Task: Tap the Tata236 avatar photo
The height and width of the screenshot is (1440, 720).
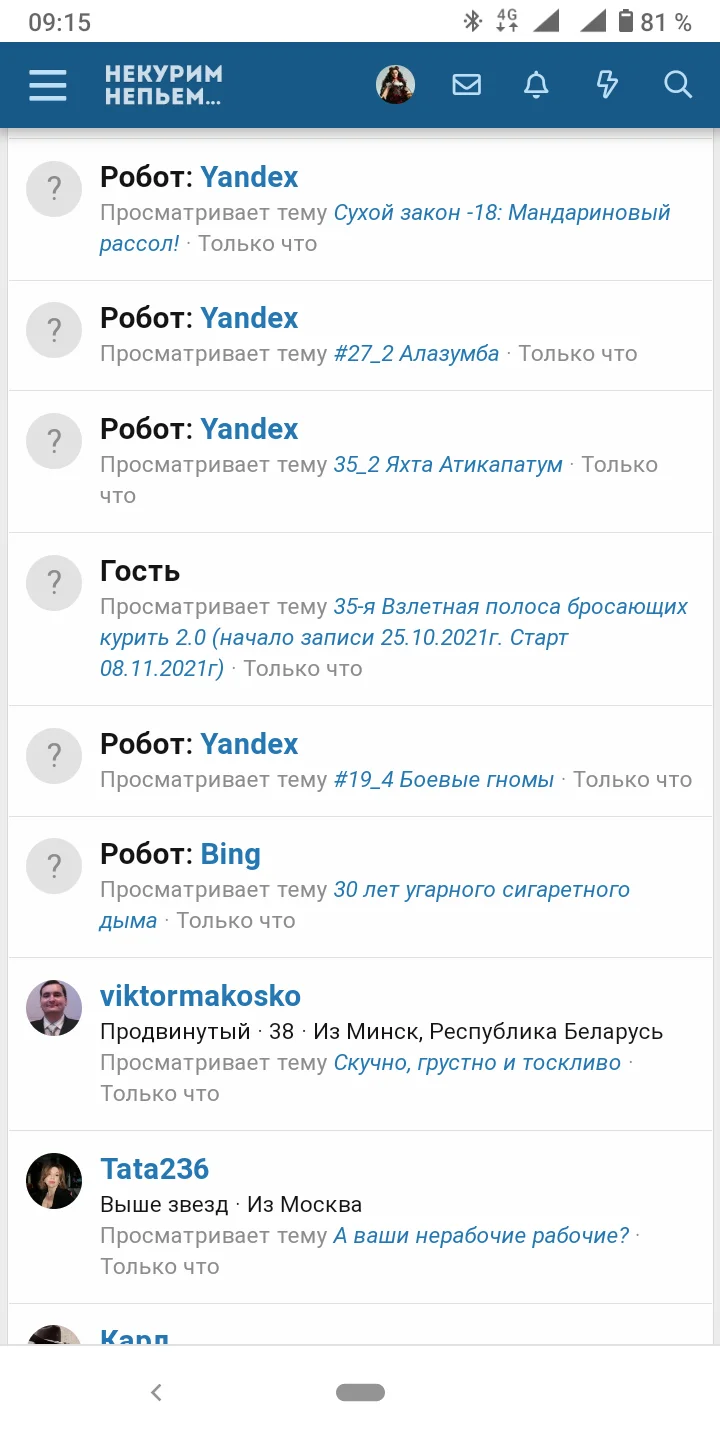Action: 54,1181
